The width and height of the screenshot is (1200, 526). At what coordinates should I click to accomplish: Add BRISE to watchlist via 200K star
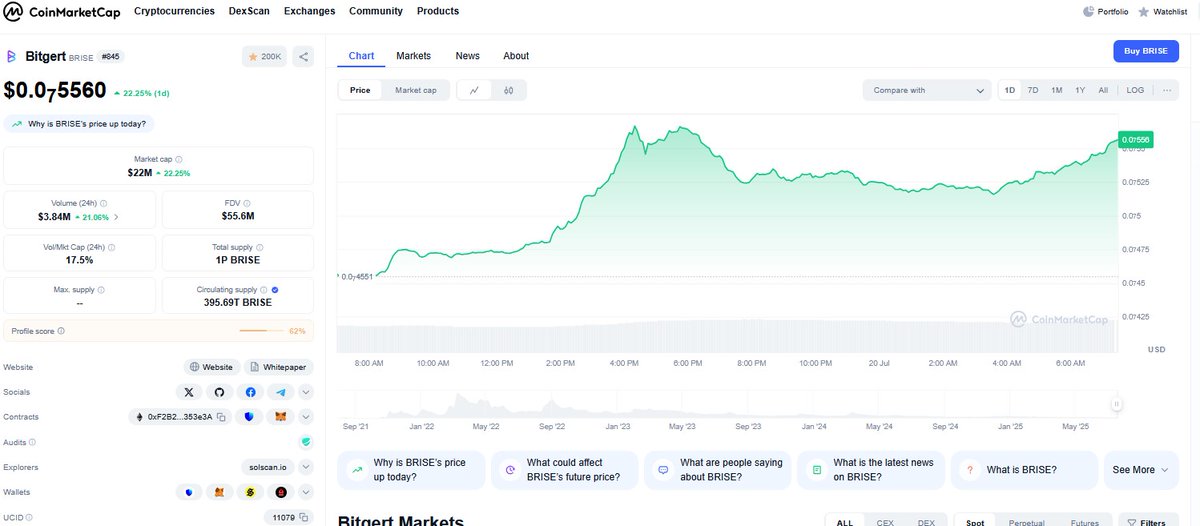pyautogui.click(x=266, y=57)
